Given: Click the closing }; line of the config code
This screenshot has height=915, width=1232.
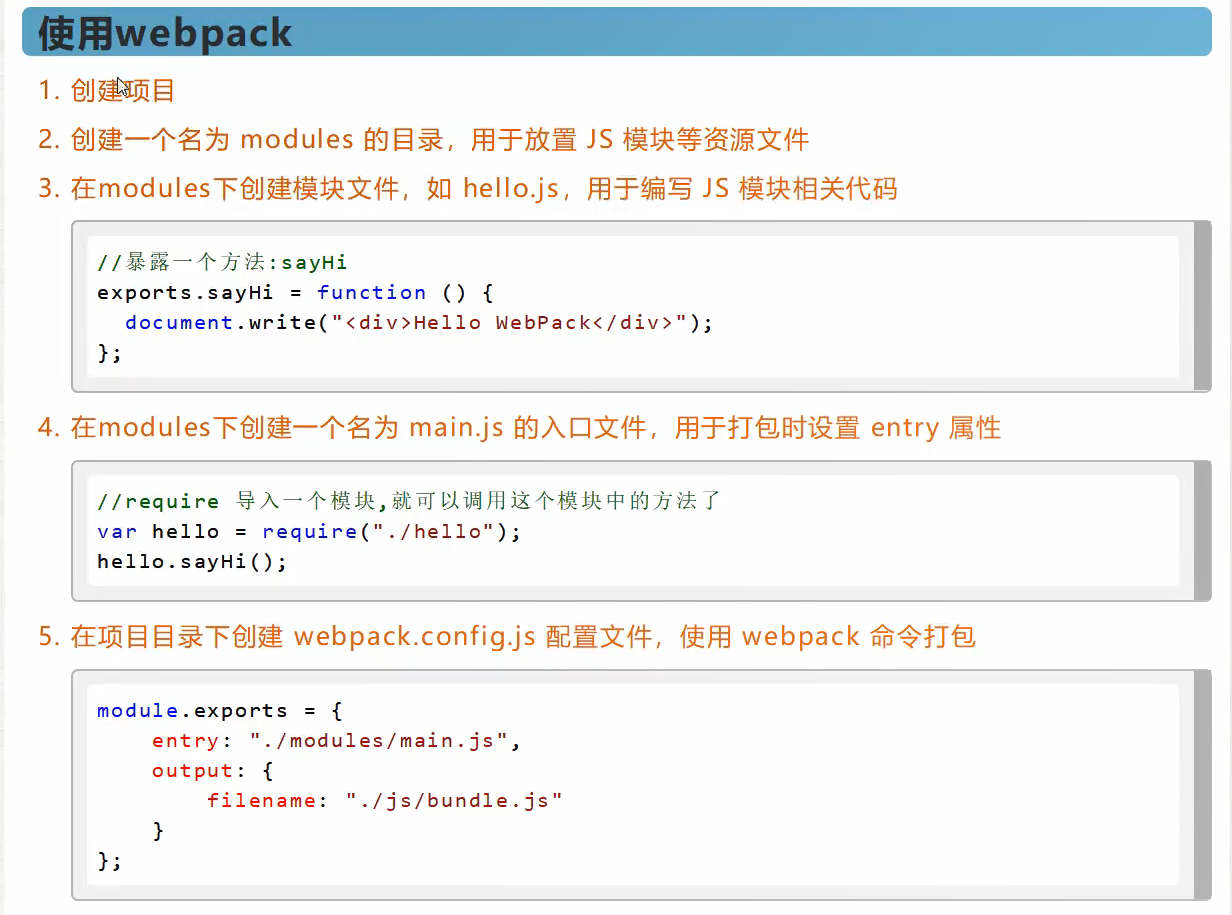Looking at the screenshot, I should coord(109,861).
